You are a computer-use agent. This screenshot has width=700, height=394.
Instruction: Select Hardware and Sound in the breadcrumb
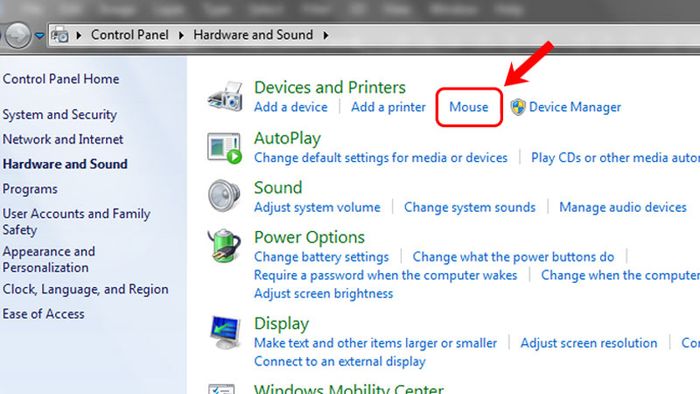click(x=253, y=35)
